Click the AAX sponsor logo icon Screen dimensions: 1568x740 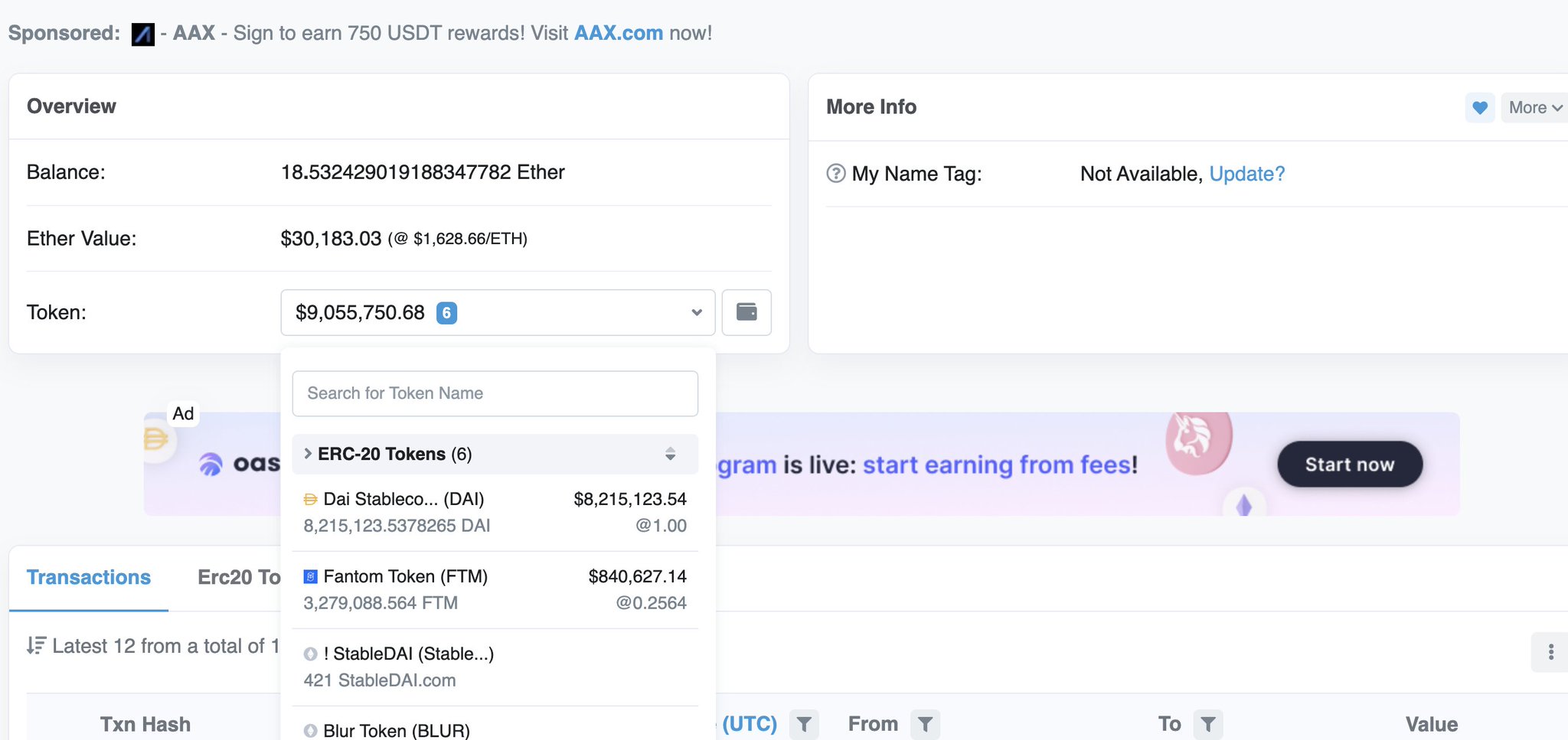coord(143,34)
